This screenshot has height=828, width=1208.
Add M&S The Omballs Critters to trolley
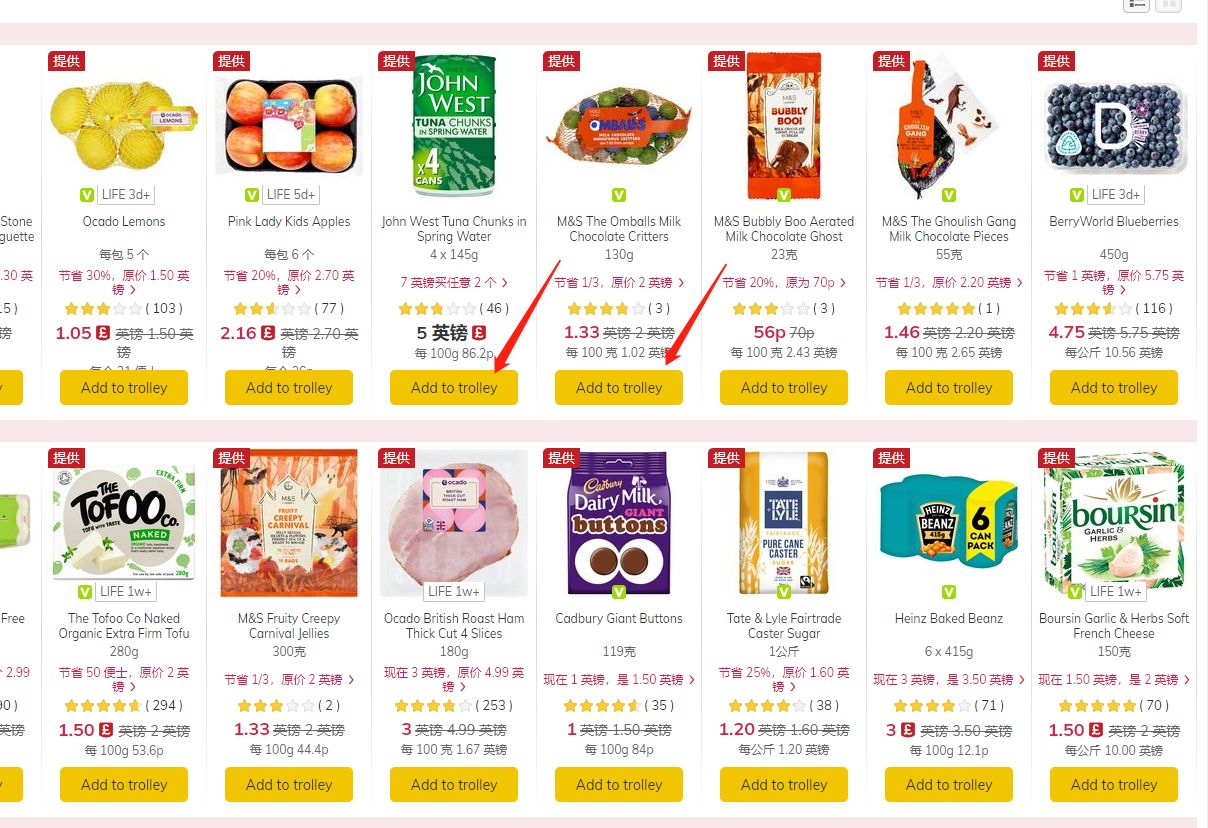tap(619, 388)
